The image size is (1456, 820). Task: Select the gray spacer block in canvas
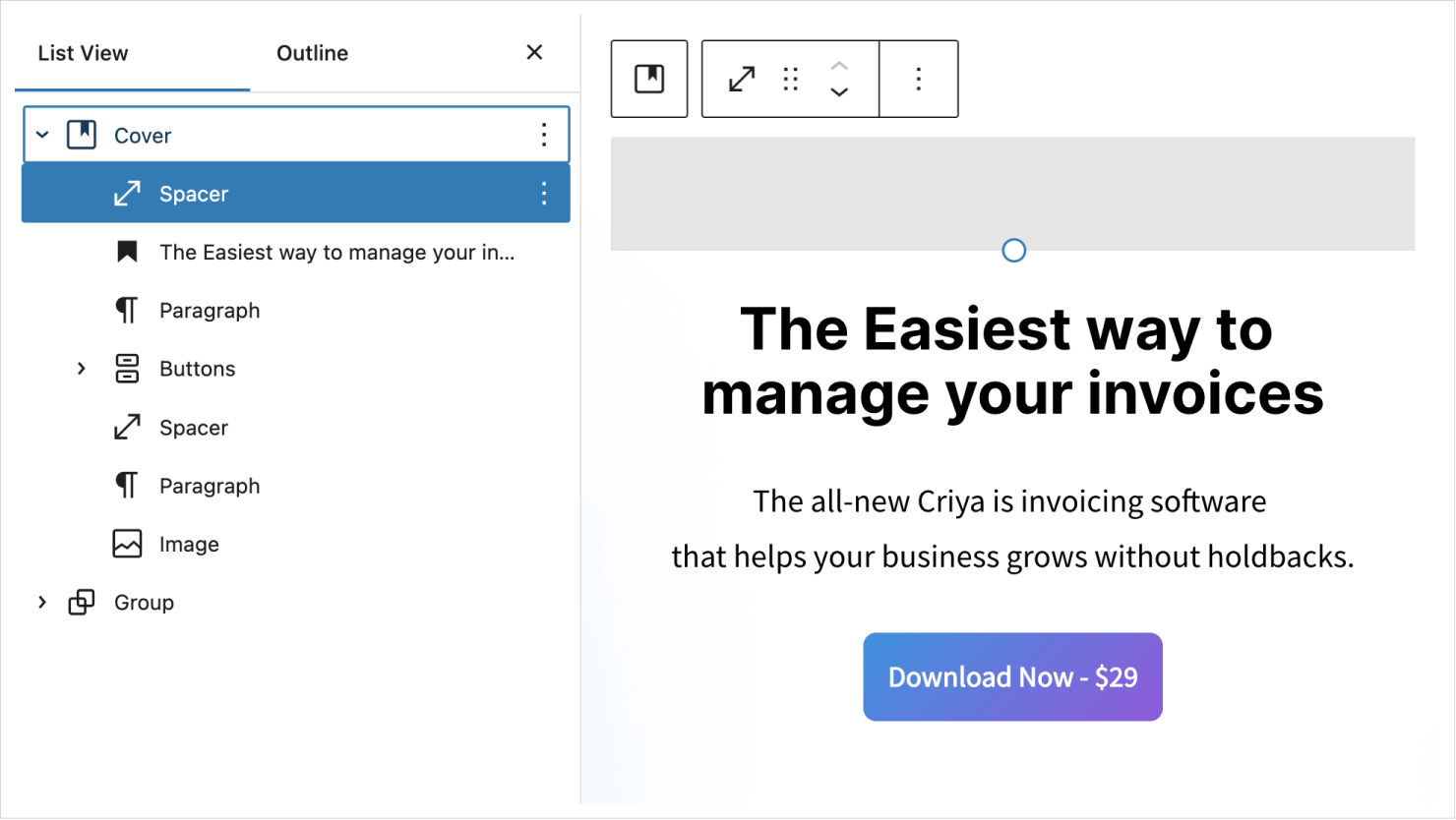[x=1013, y=194]
